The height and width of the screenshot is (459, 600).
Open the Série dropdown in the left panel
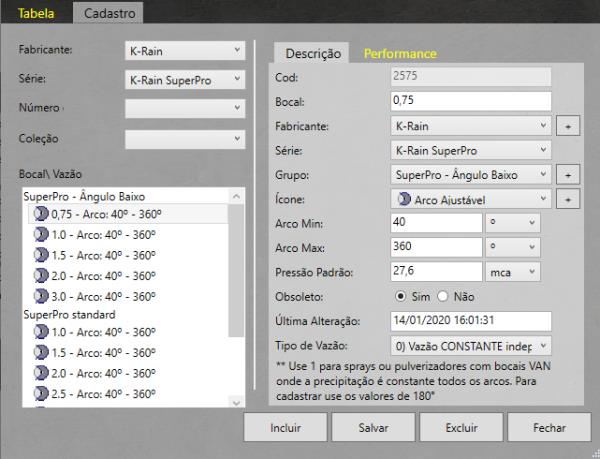point(184,78)
